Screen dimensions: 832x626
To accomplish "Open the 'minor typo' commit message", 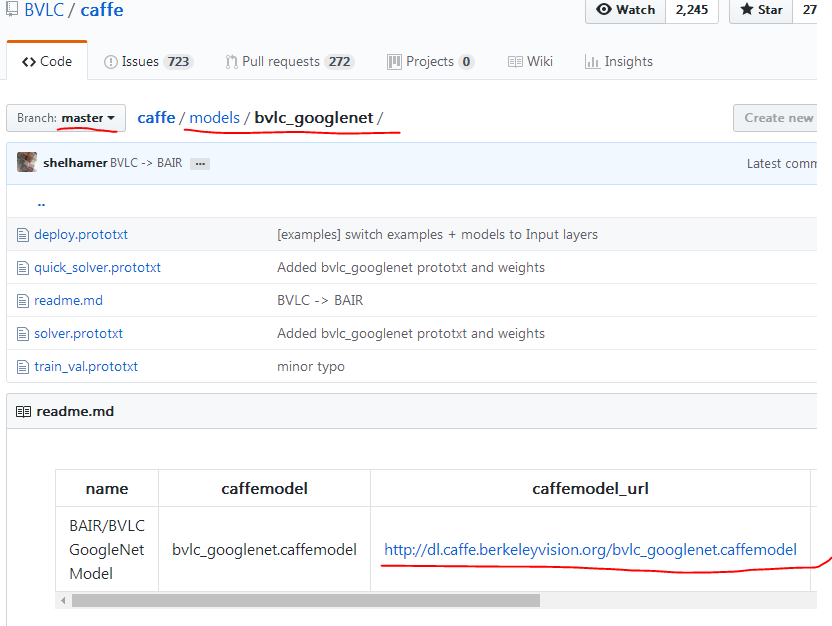I will coord(310,366).
